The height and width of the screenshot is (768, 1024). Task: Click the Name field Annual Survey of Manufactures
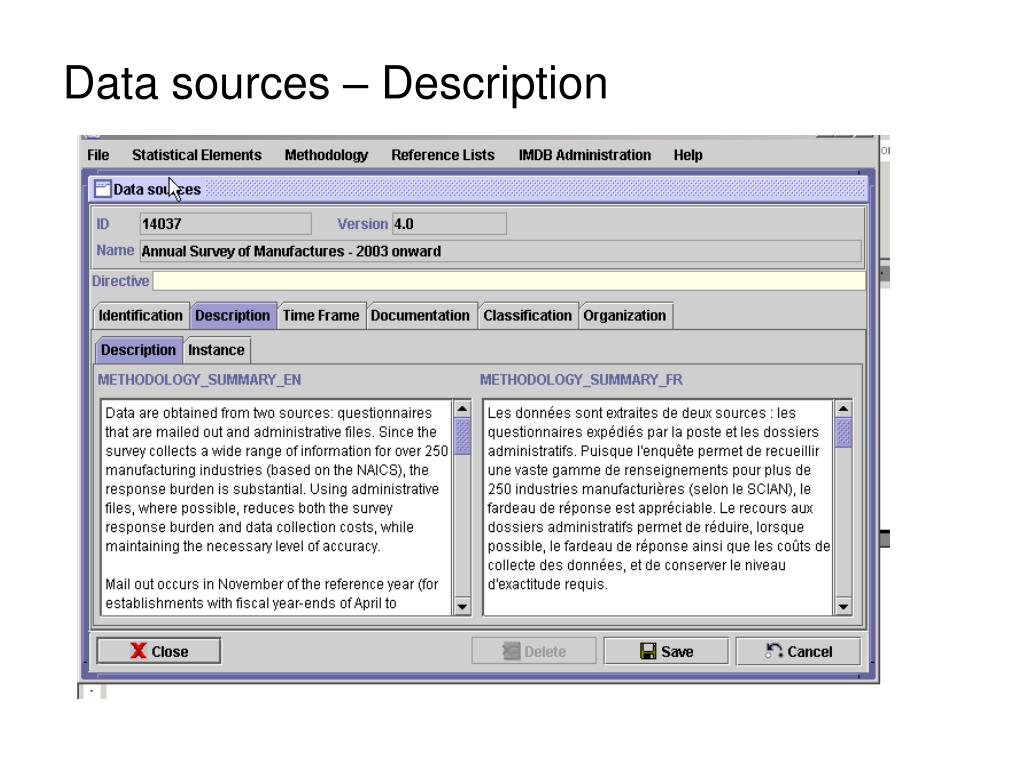(500, 251)
